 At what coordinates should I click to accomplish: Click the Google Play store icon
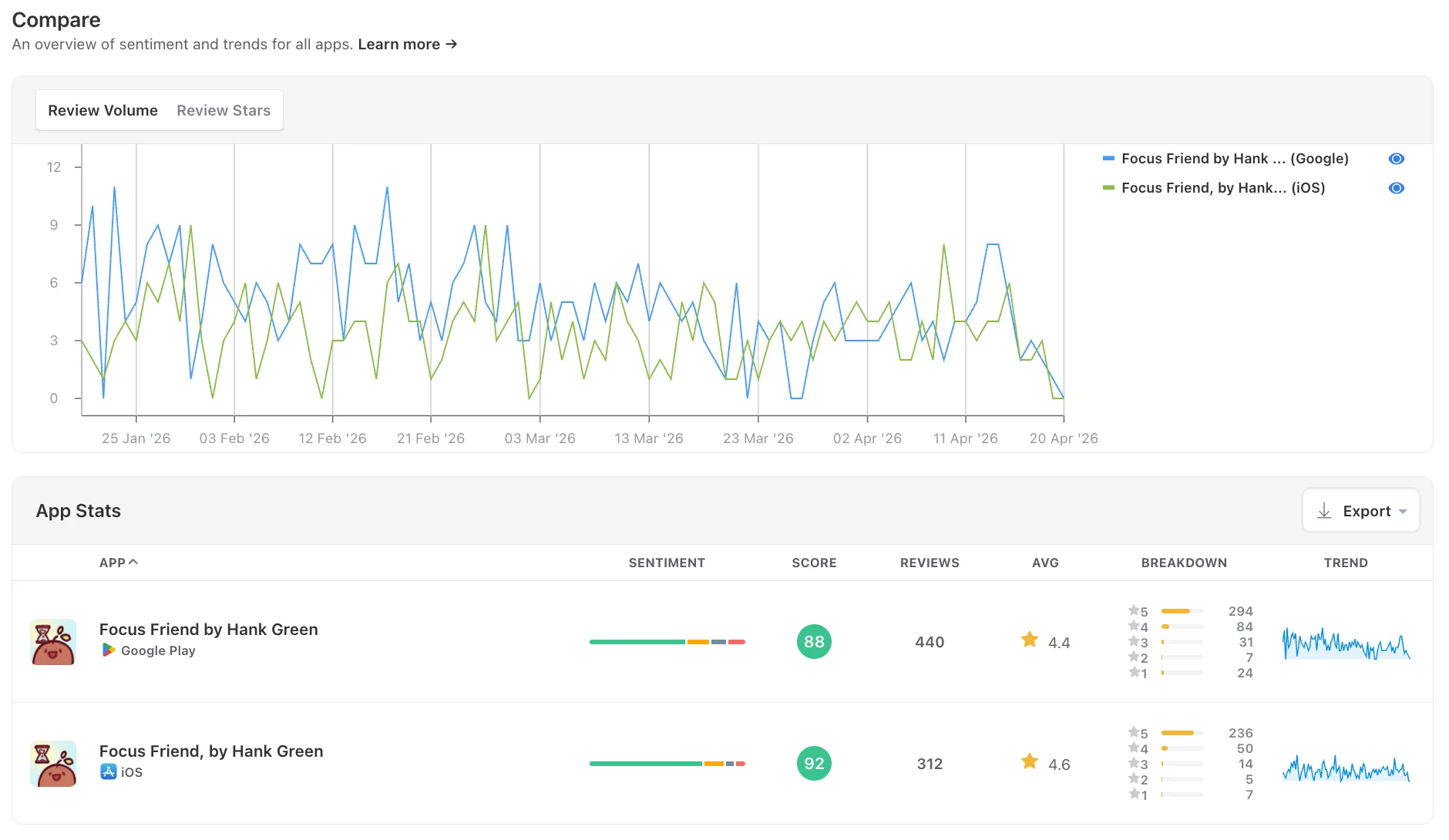[x=108, y=650]
